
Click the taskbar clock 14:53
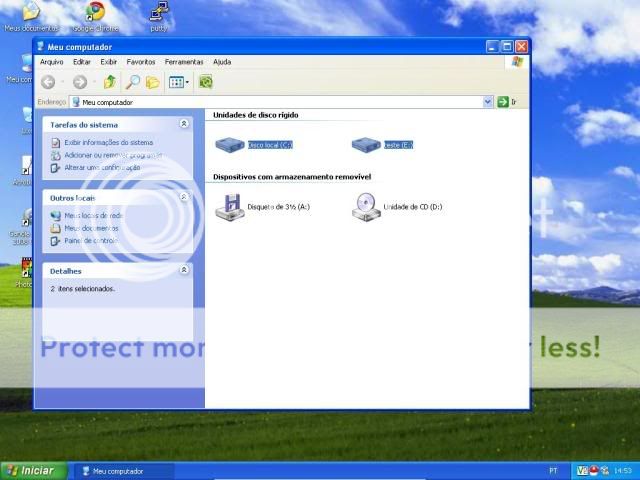point(623,471)
